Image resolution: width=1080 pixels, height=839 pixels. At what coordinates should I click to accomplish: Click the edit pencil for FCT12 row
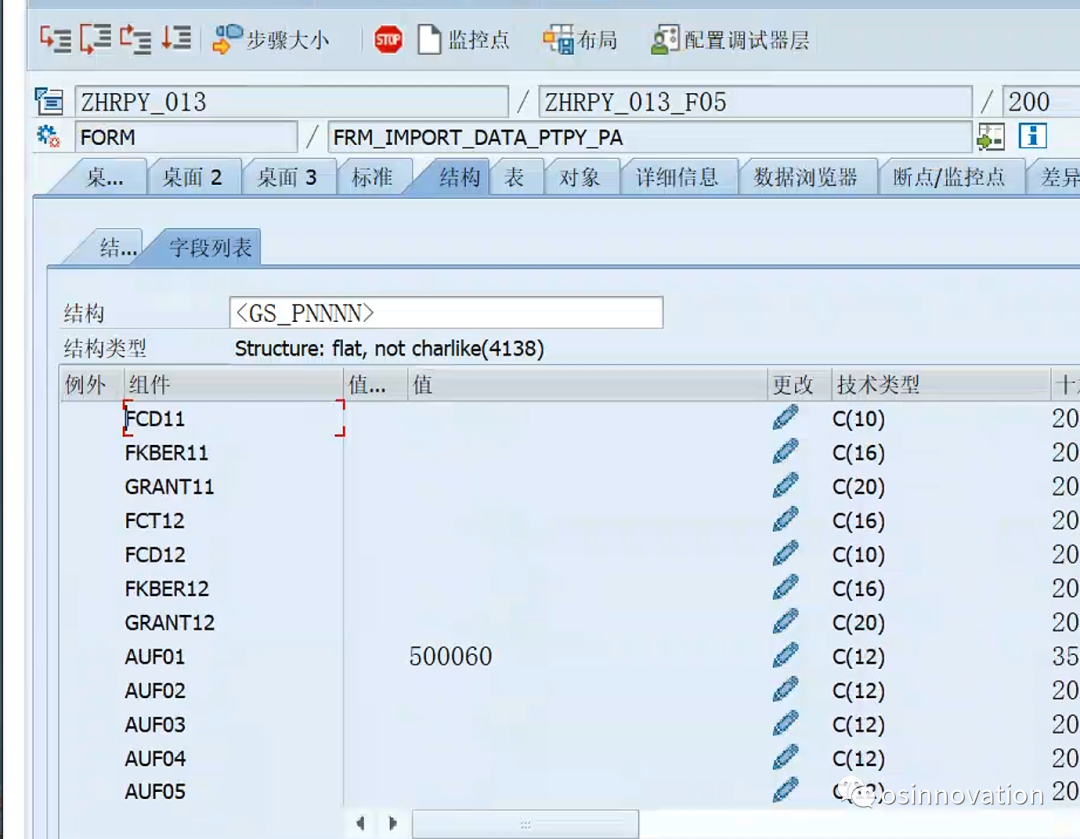[x=785, y=519]
